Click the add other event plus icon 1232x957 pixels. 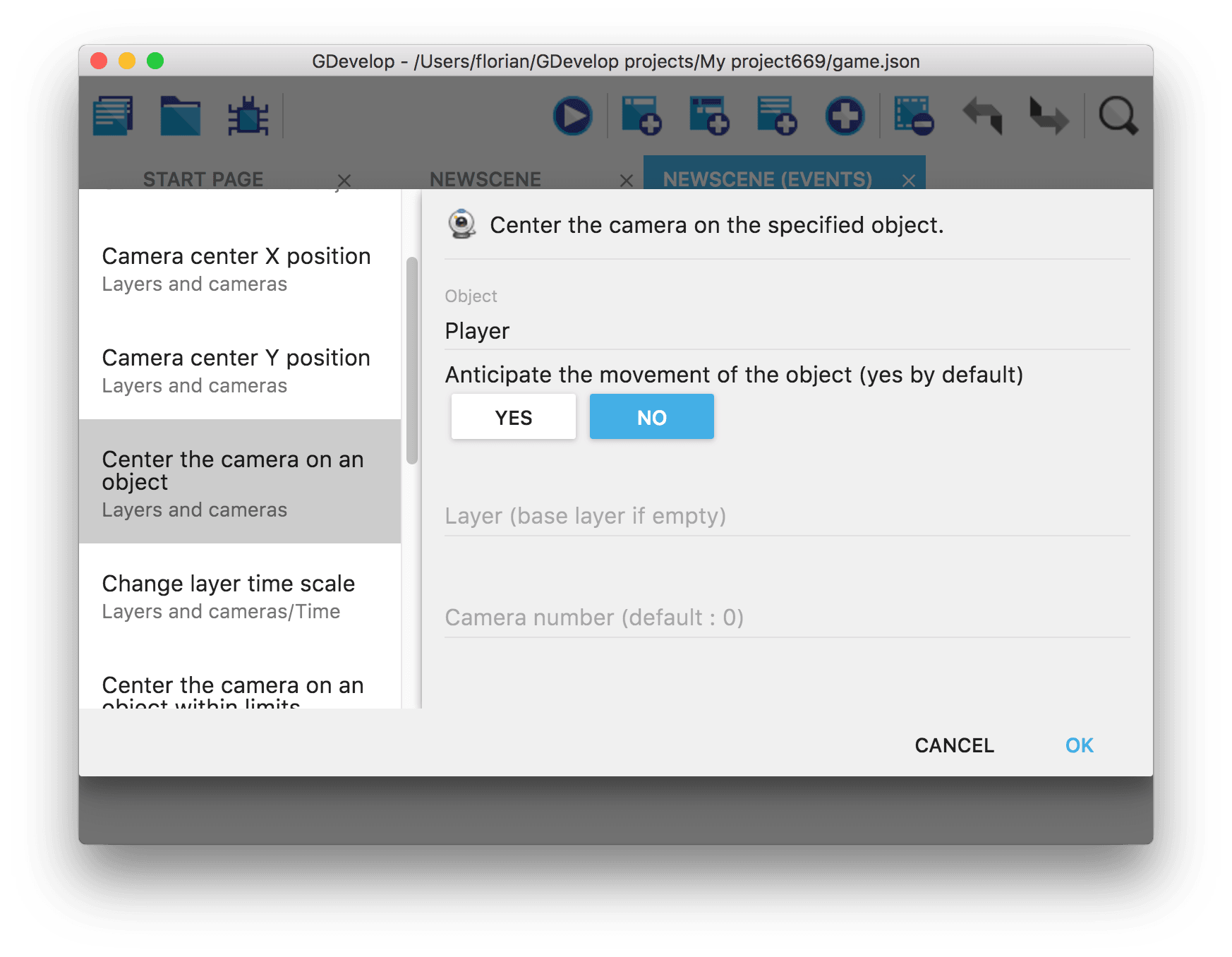tap(845, 116)
